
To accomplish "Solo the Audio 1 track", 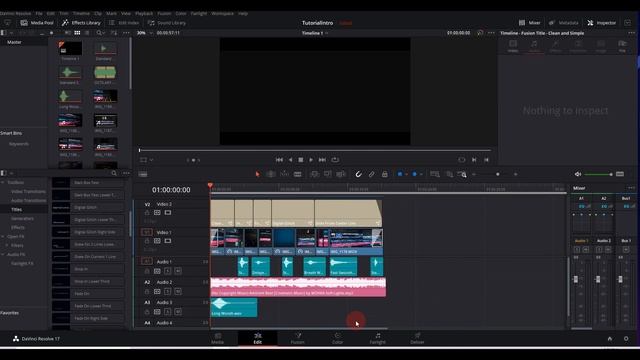I will [x=167, y=271].
